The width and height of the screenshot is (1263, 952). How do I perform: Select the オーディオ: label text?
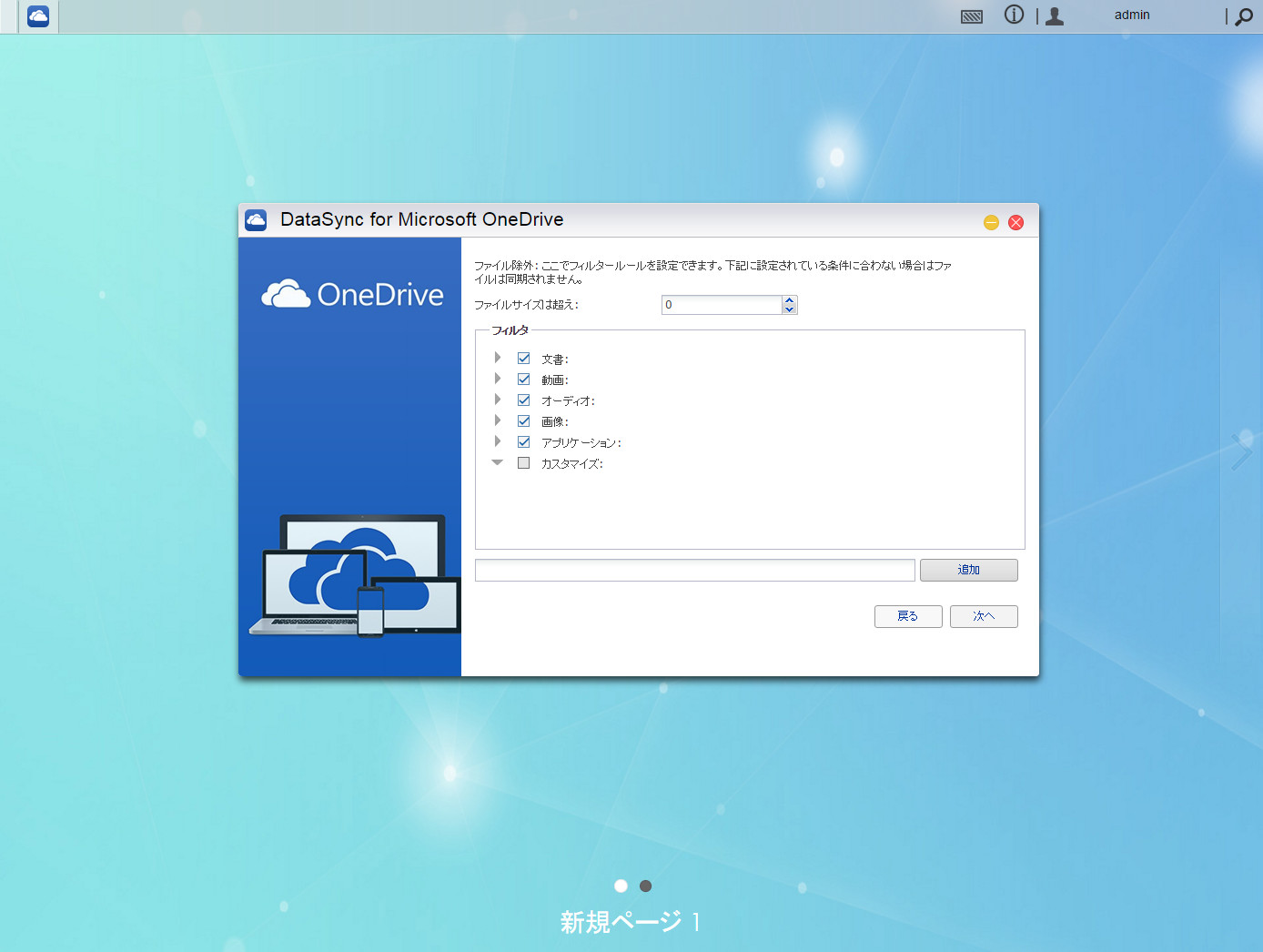[569, 401]
